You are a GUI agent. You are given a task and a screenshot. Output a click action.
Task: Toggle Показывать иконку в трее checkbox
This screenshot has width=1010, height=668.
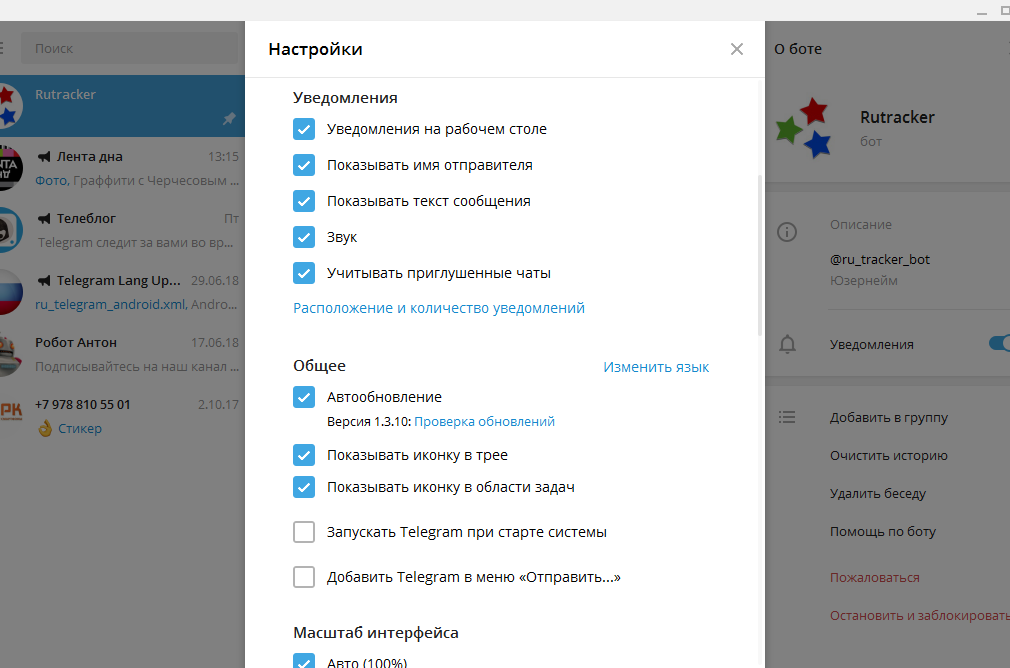(x=304, y=455)
